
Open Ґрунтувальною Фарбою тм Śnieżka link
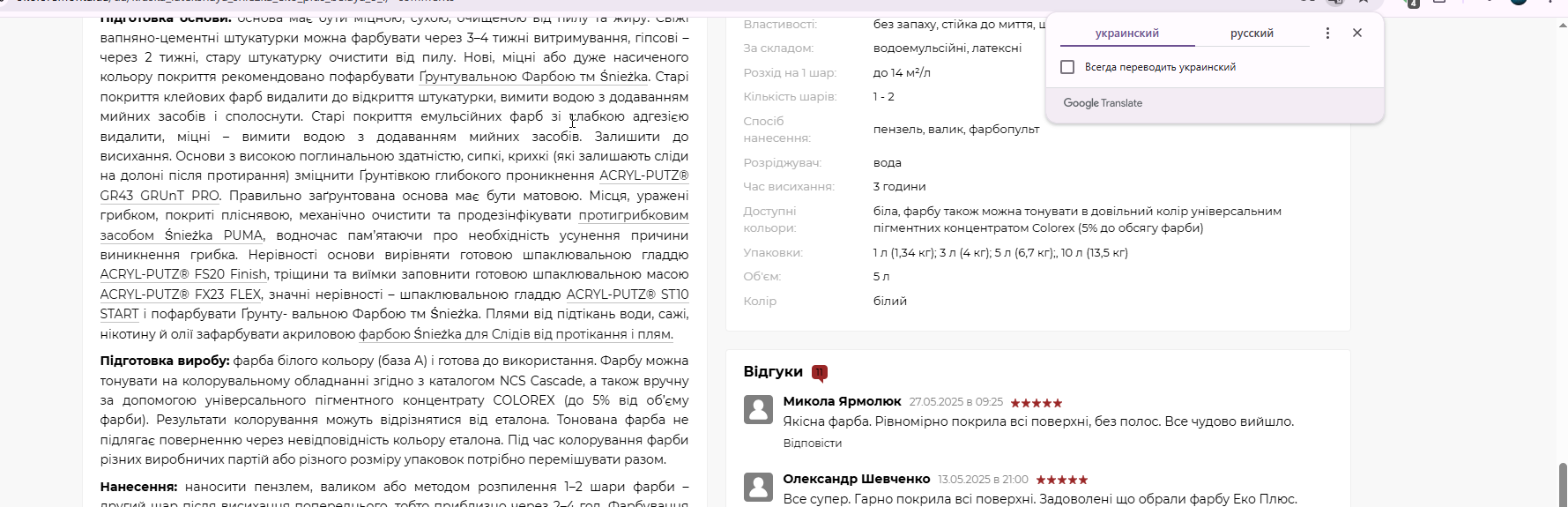tap(533, 77)
